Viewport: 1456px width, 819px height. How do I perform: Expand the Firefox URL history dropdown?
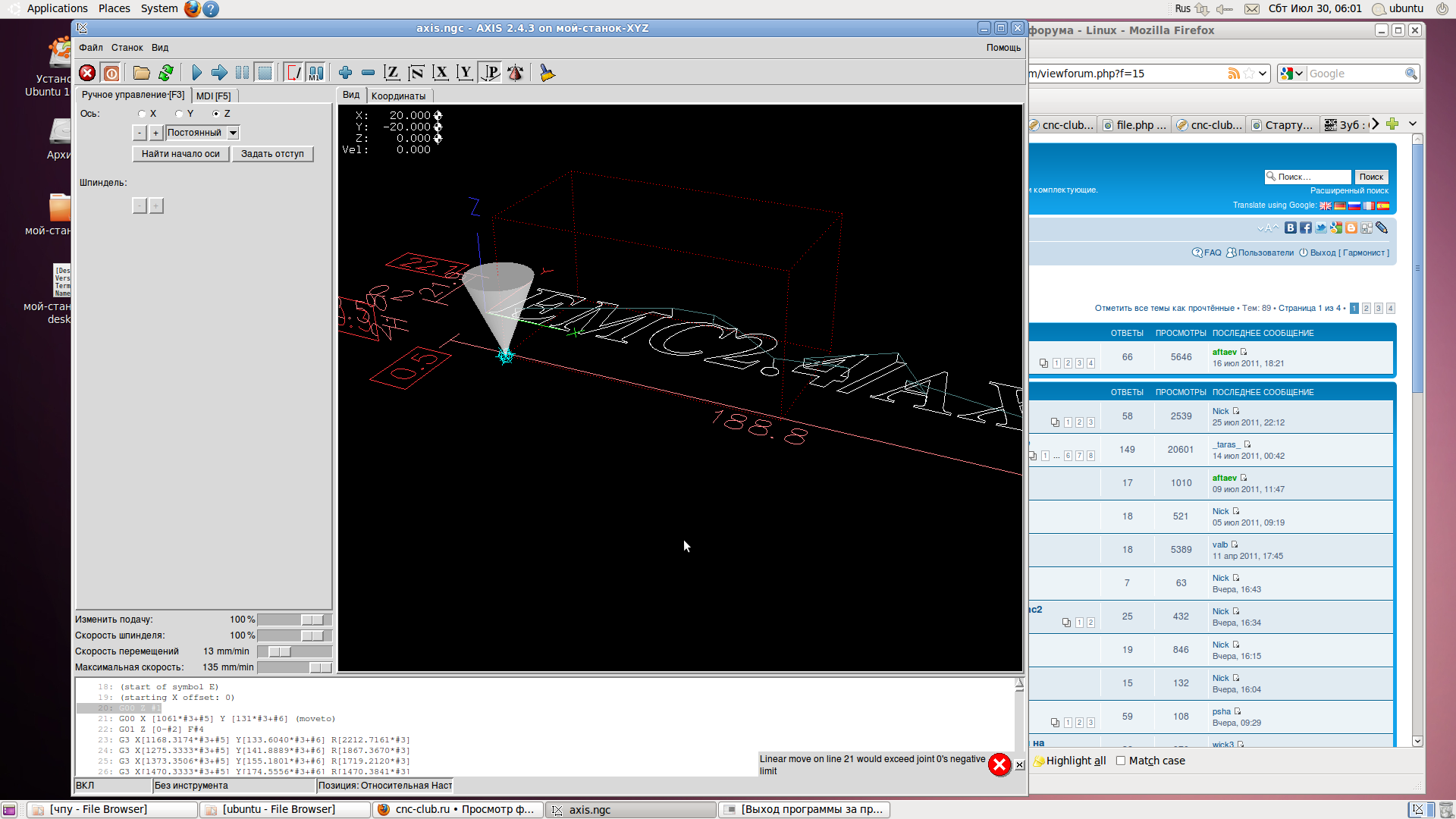pyautogui.click(x=1263, y=74)
